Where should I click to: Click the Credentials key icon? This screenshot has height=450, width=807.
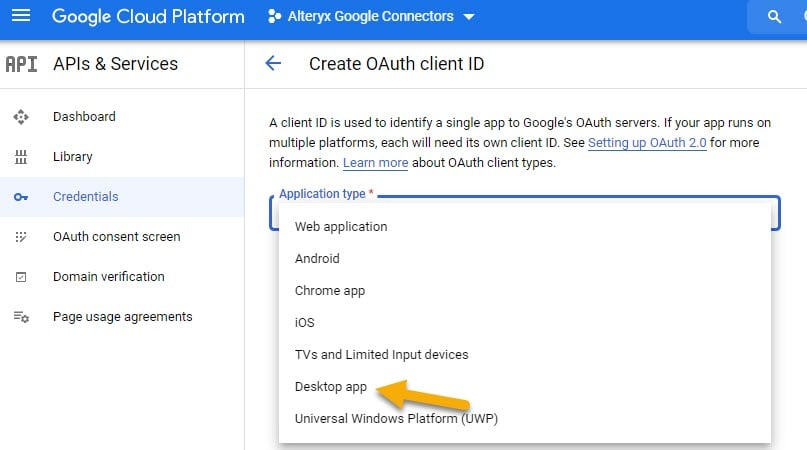(x=21, y=197)
